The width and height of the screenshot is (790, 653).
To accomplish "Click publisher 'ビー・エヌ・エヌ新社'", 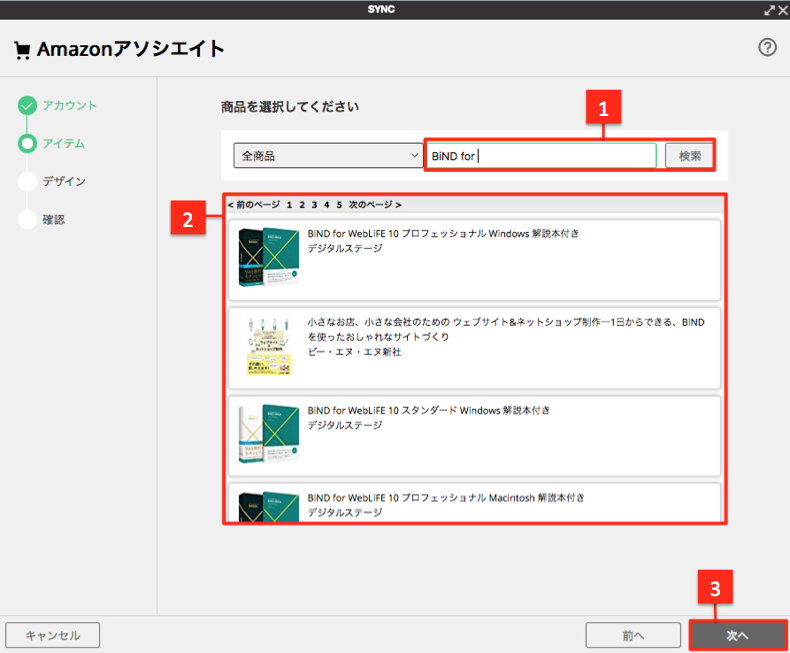I will pos(354,352).
